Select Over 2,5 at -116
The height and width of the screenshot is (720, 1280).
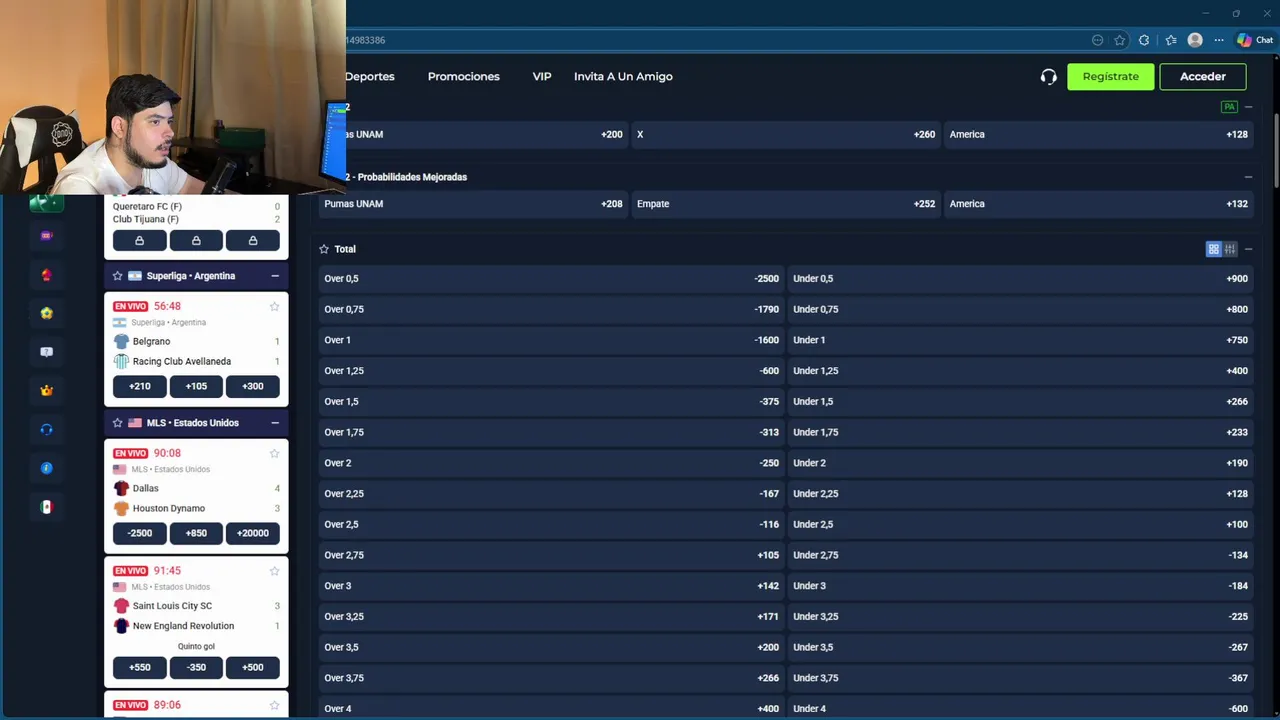coord(551,524)
